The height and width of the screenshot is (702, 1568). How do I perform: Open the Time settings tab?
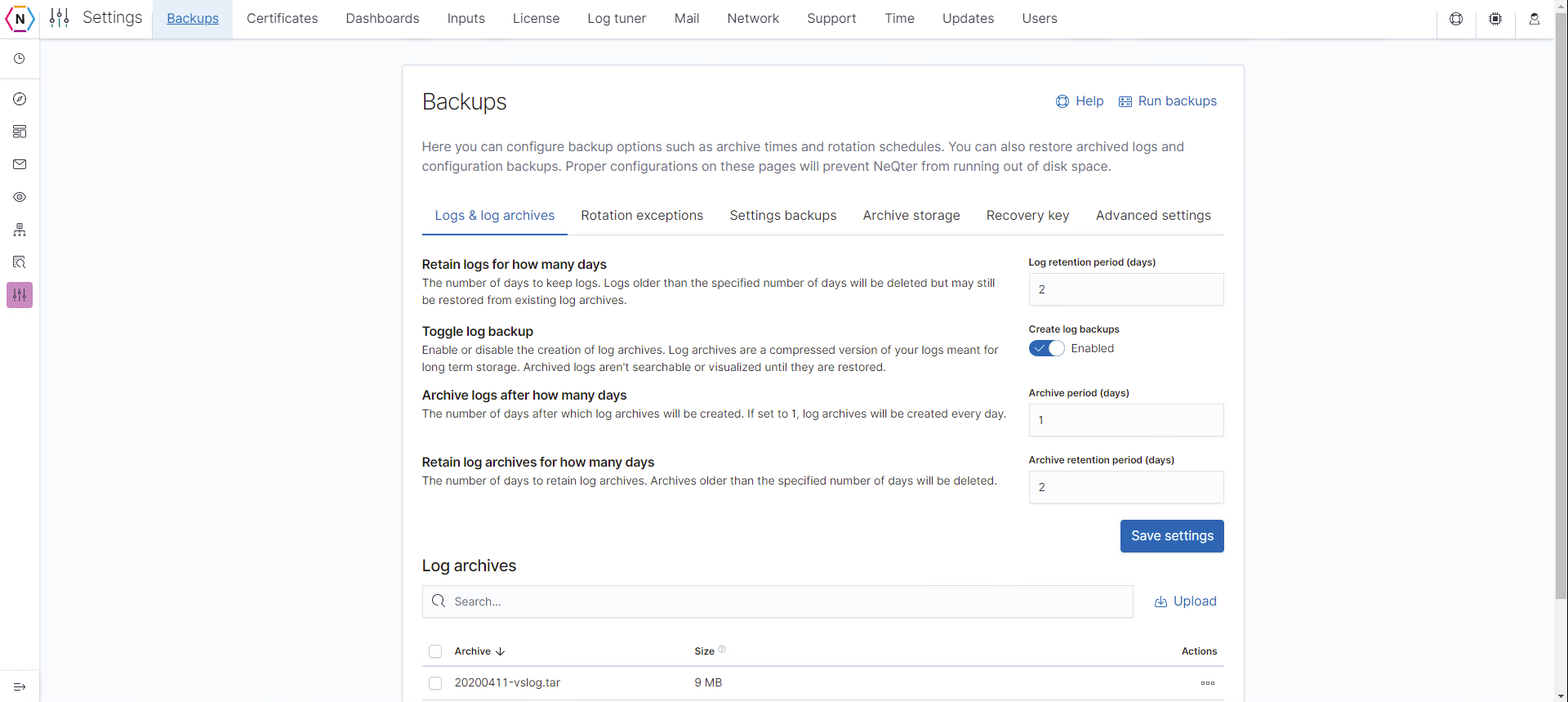coord(899,18)
